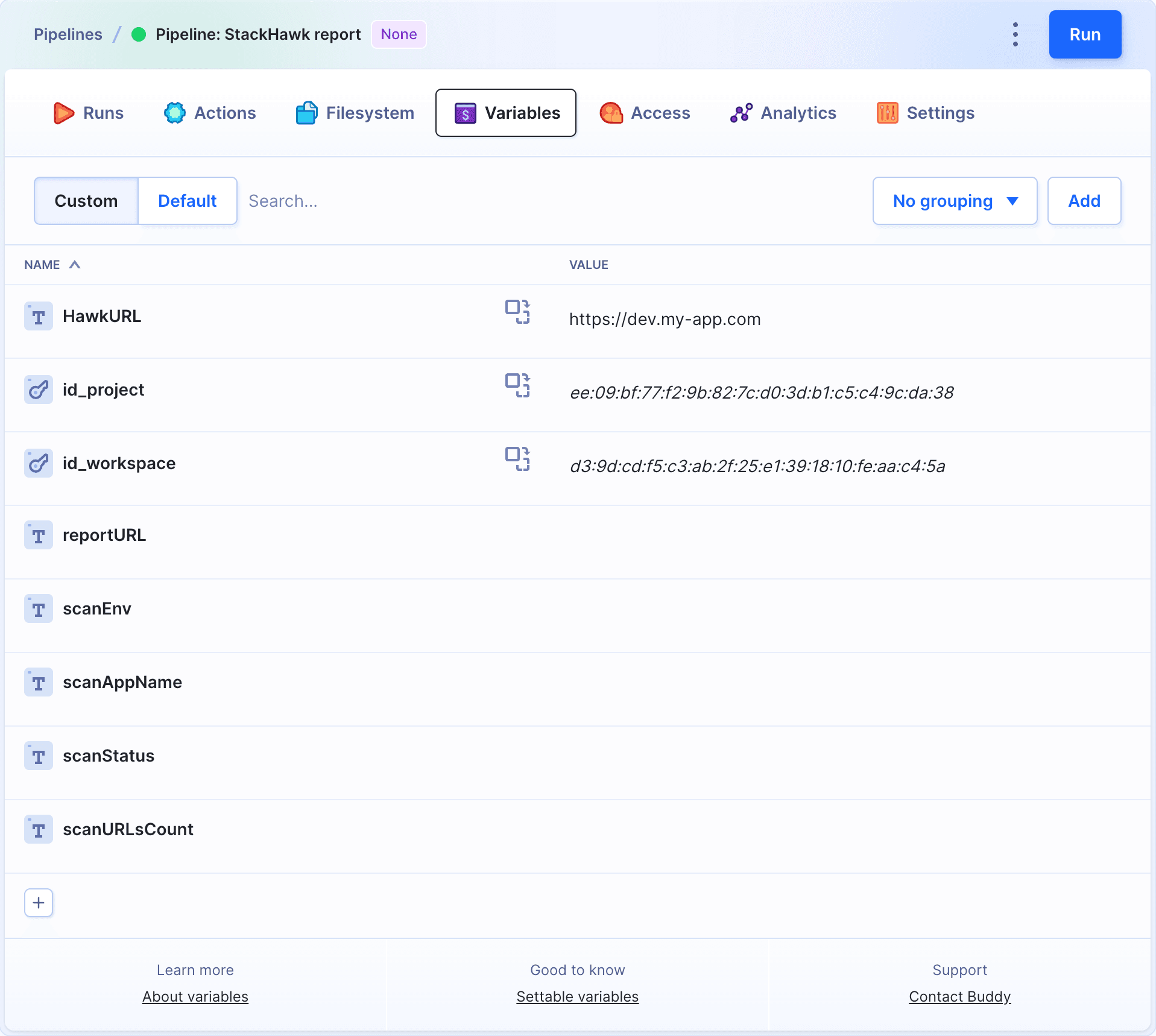Select the Variables tab
This screenshot has width=1156, height=1036.
tap(506, 113)
